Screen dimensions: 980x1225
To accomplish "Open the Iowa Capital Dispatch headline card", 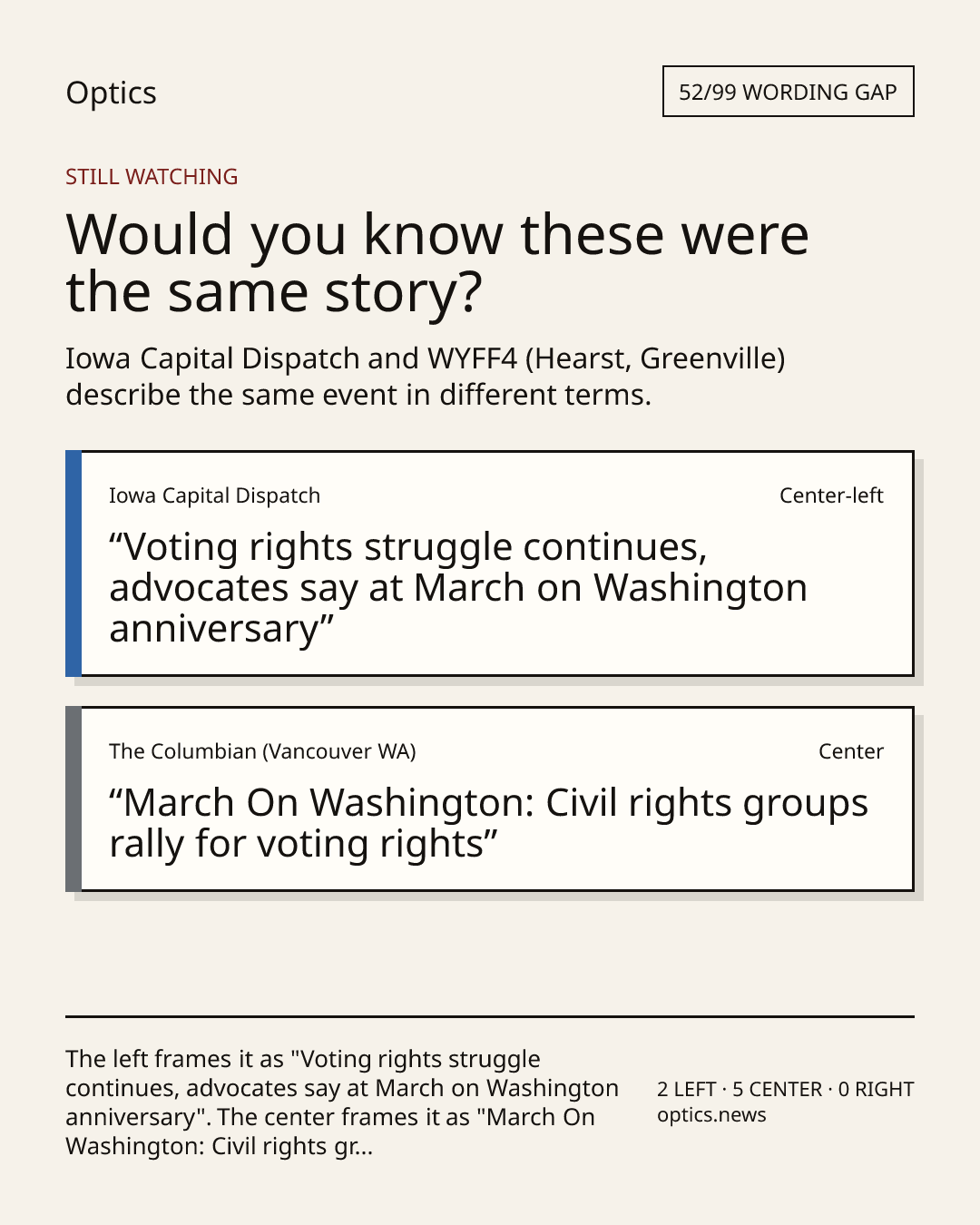I will [490, 563].
